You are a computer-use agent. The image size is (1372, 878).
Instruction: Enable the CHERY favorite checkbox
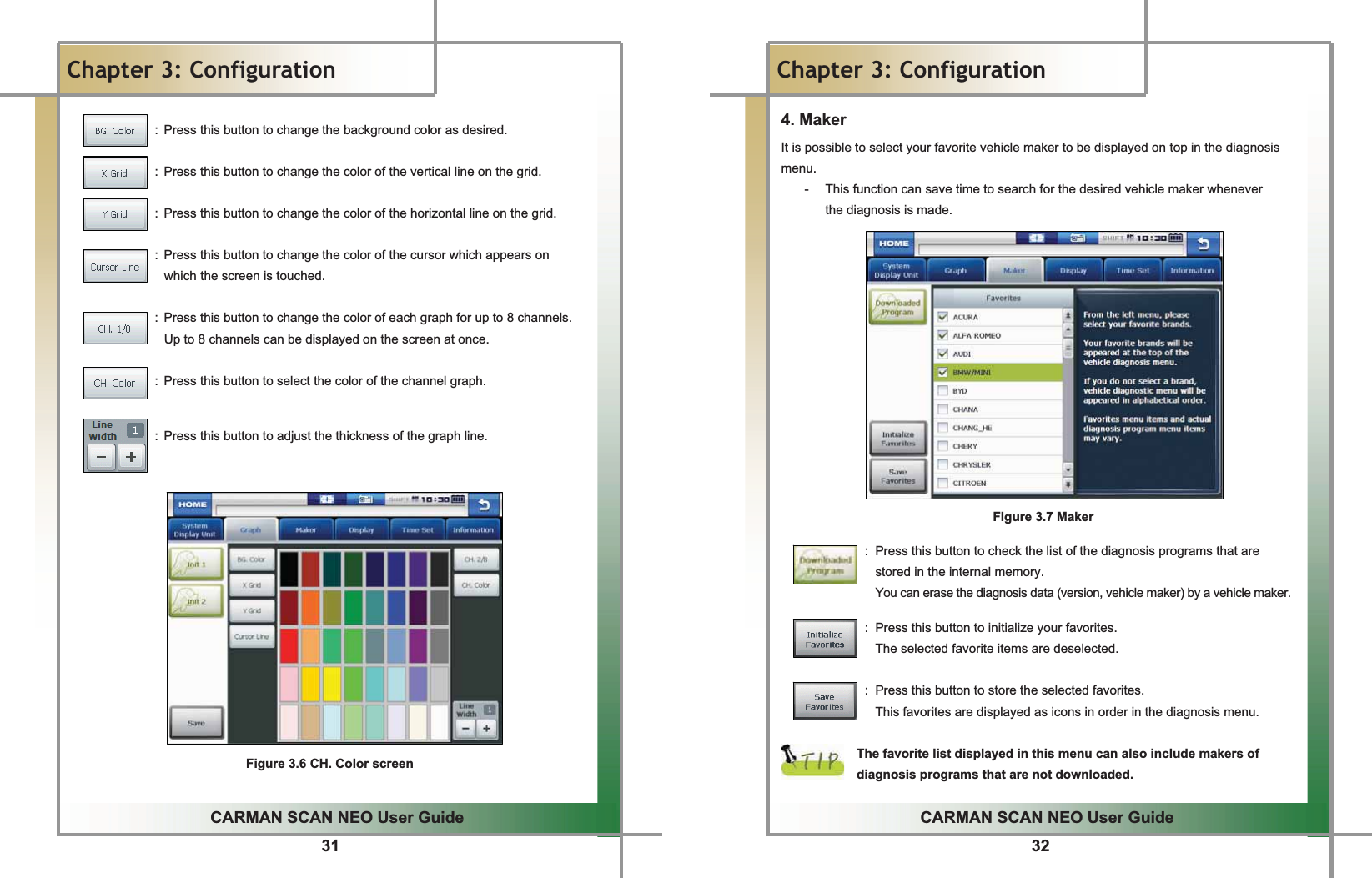coord(943,446)
